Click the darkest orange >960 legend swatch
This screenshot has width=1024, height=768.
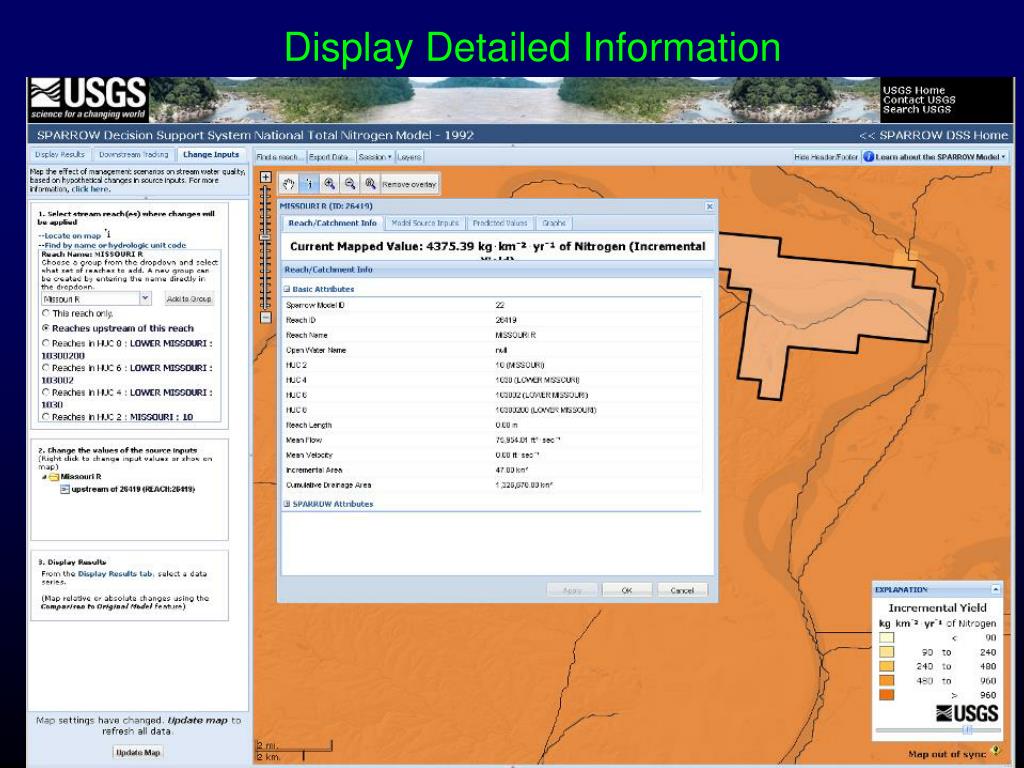pos(886,695)
